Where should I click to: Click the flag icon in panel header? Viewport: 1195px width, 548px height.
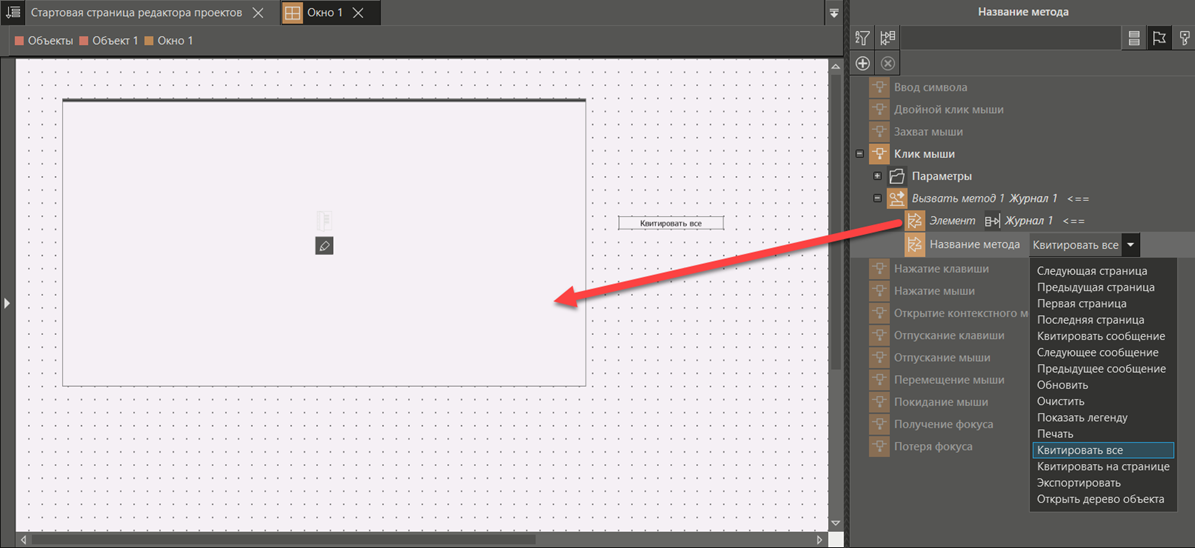[1159, 38]
